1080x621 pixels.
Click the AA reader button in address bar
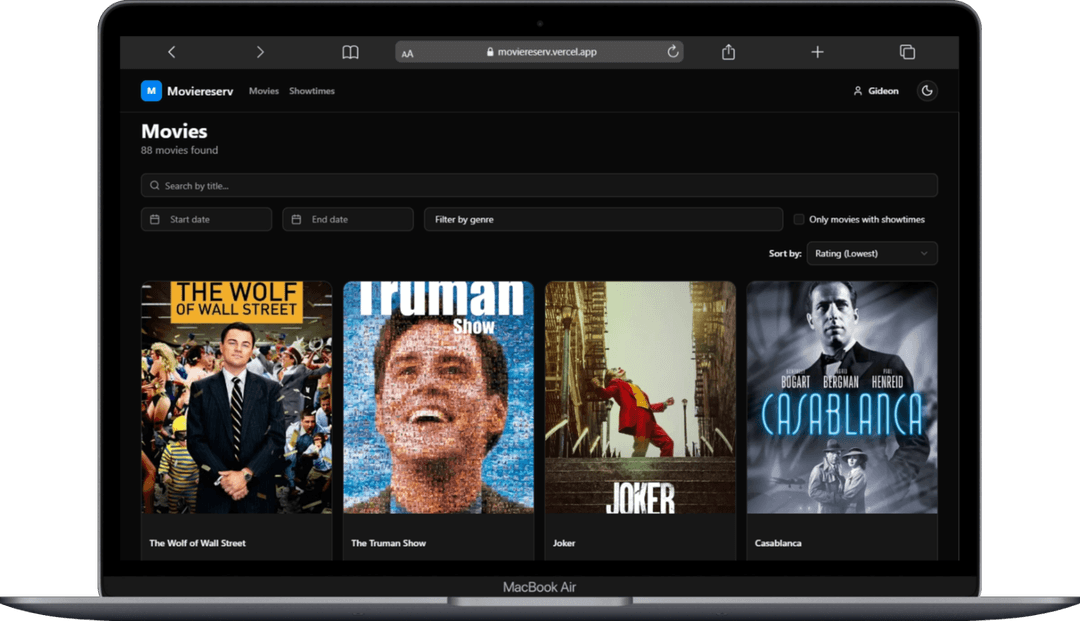coord(407,53)
